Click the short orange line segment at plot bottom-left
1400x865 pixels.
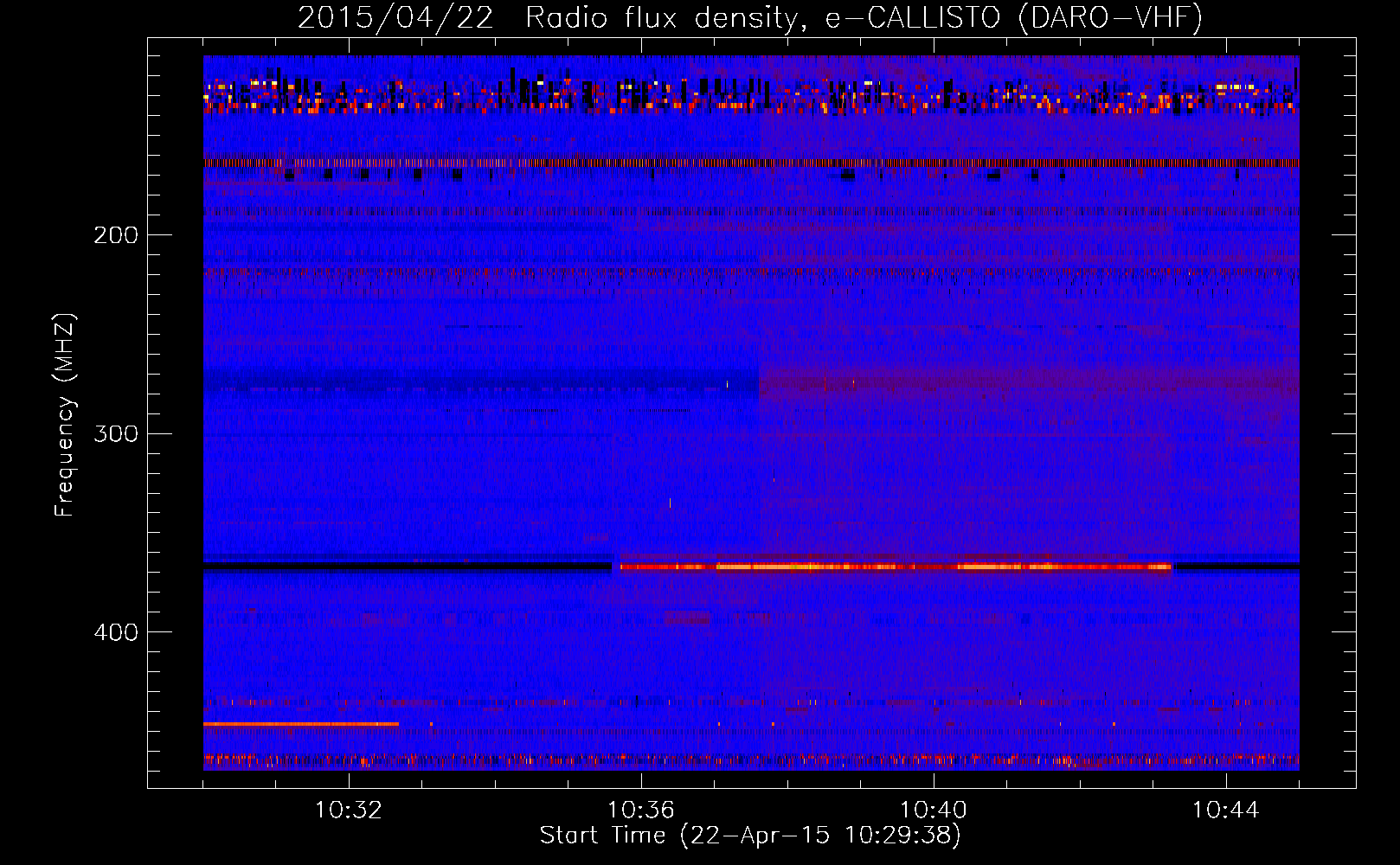(x=301, y=724)
